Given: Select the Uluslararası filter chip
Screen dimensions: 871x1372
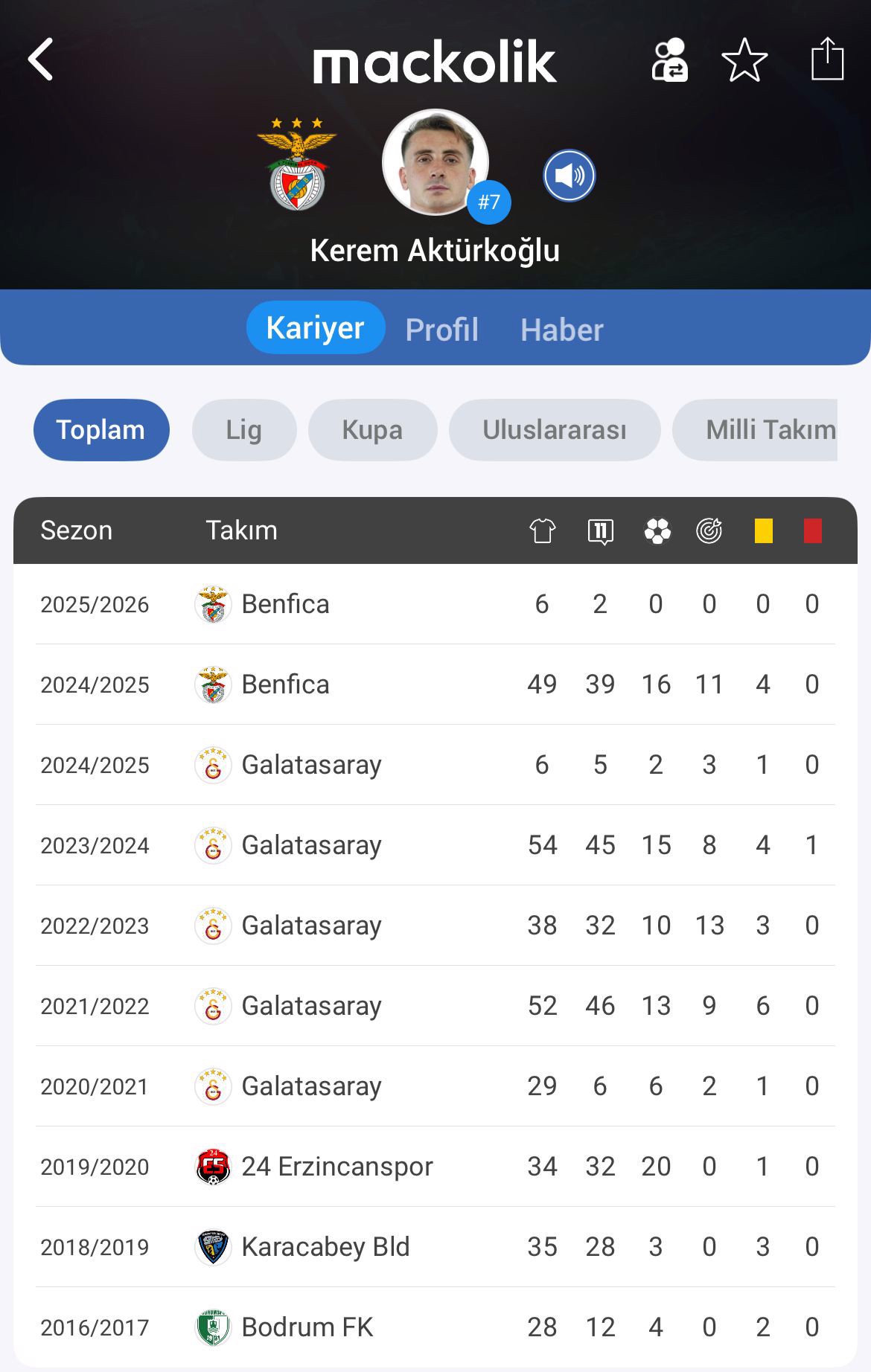Looking at the screenshot, I should [555, 430].
